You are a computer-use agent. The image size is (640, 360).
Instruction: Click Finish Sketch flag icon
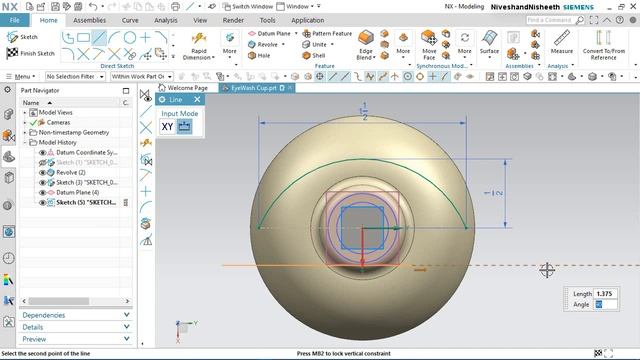click(x=12, y=53)
